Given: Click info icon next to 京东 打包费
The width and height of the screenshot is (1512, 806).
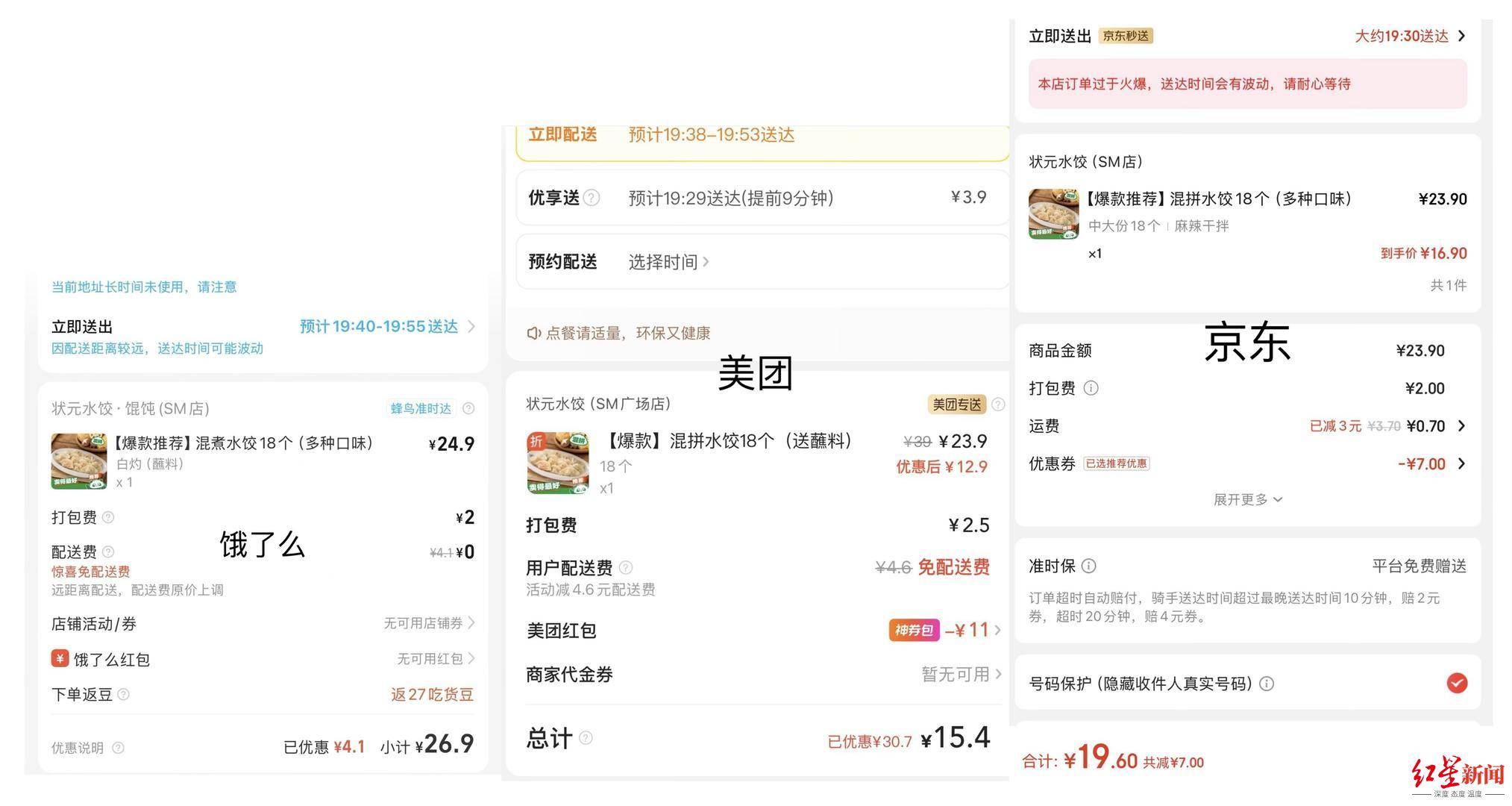Looking at the screenshot, I should click(x=1091, y=388).
